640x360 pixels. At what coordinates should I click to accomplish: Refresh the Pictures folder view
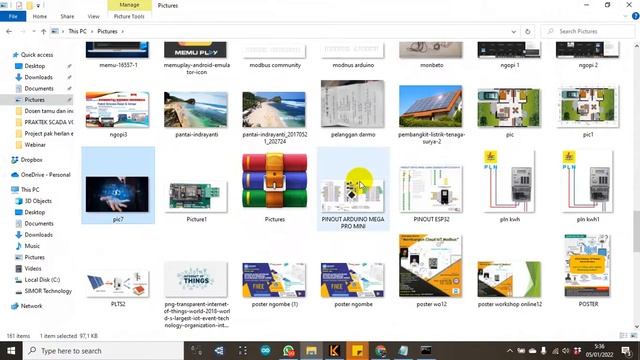527,31
